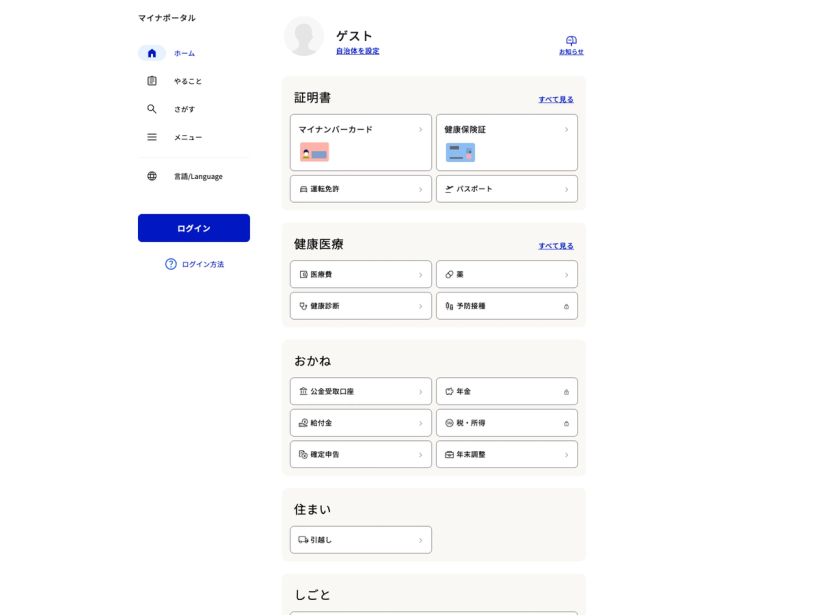Click the 自治体を設定 link
This screenshot has width=820, height=615.
358,51
